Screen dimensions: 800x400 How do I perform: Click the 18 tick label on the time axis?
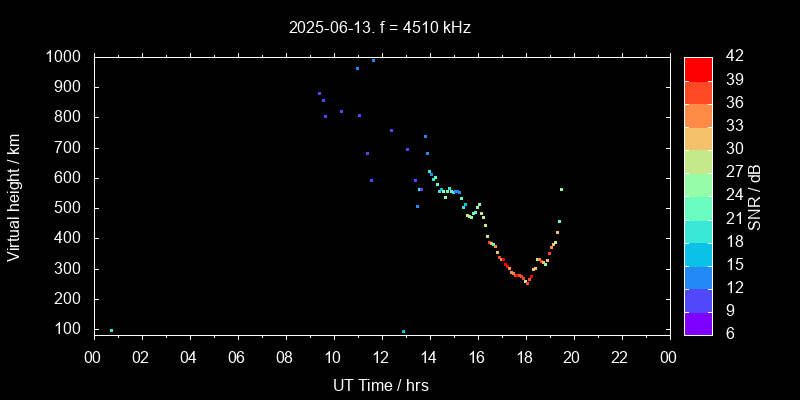point(525,357)
